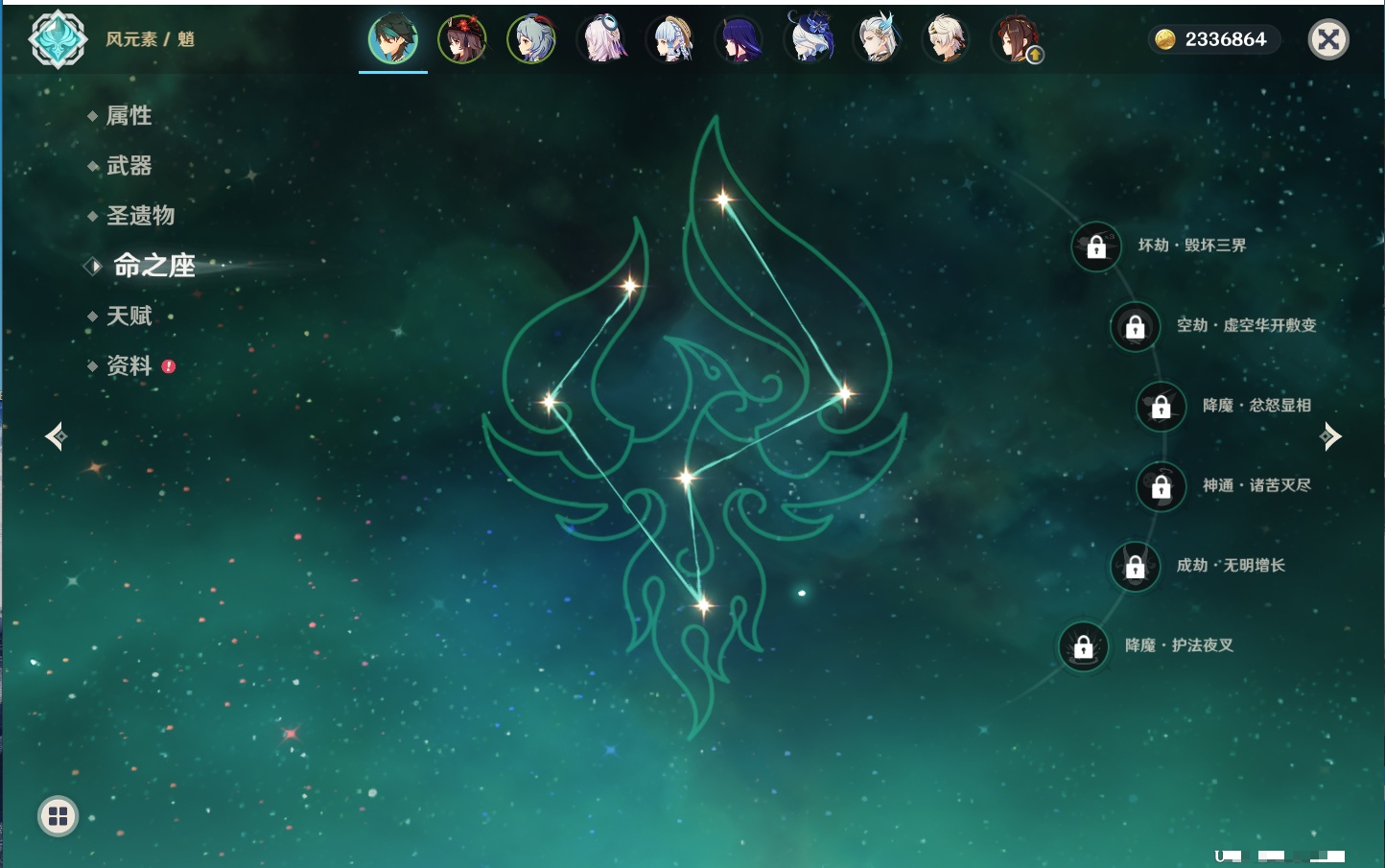The image size is (1385, 868).
Task: Click the lock icon for 空劫·虚空华开敷变
Action: click(x=1136, y=326)
